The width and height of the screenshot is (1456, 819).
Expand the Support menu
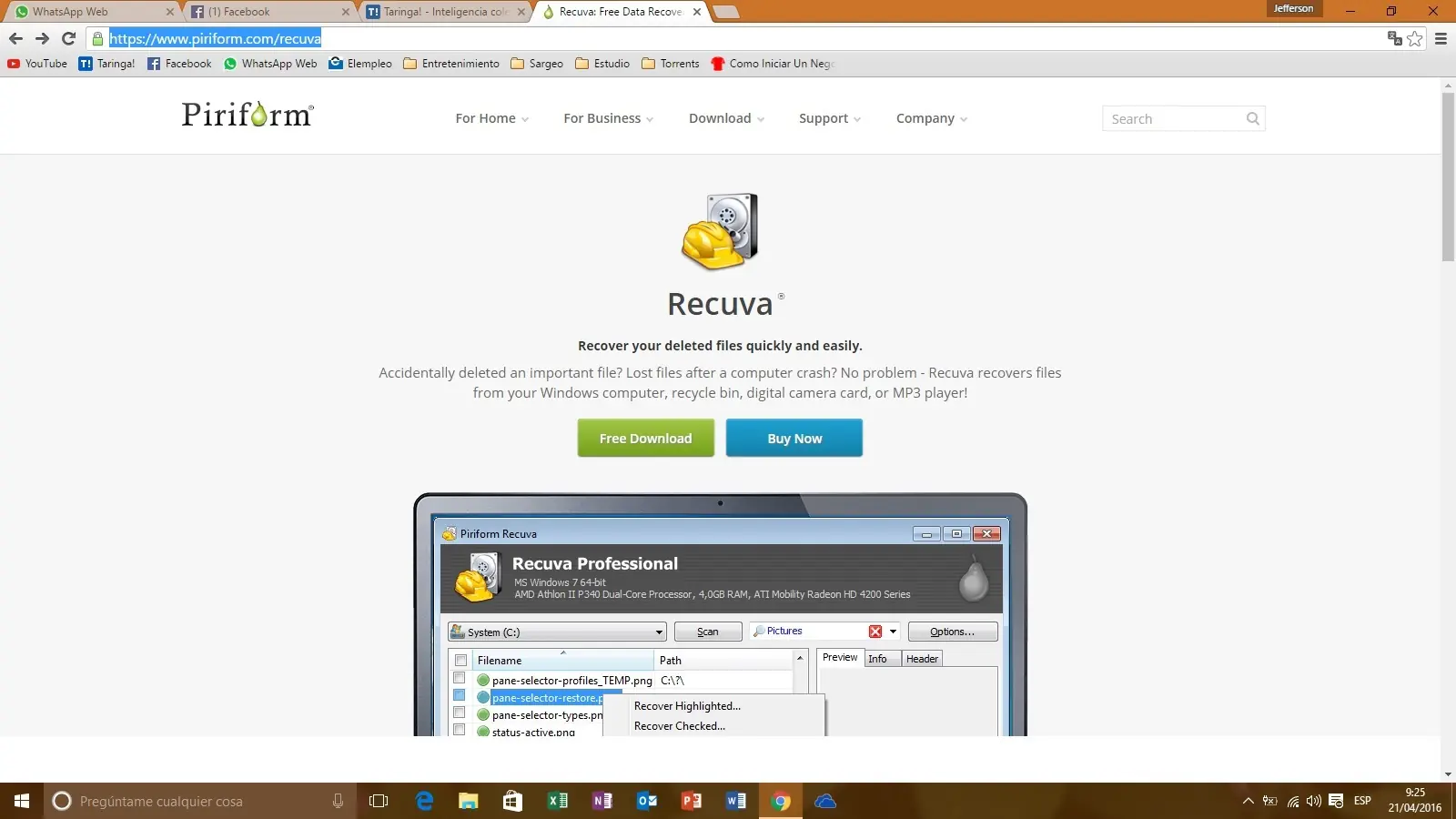coord(830,118)
